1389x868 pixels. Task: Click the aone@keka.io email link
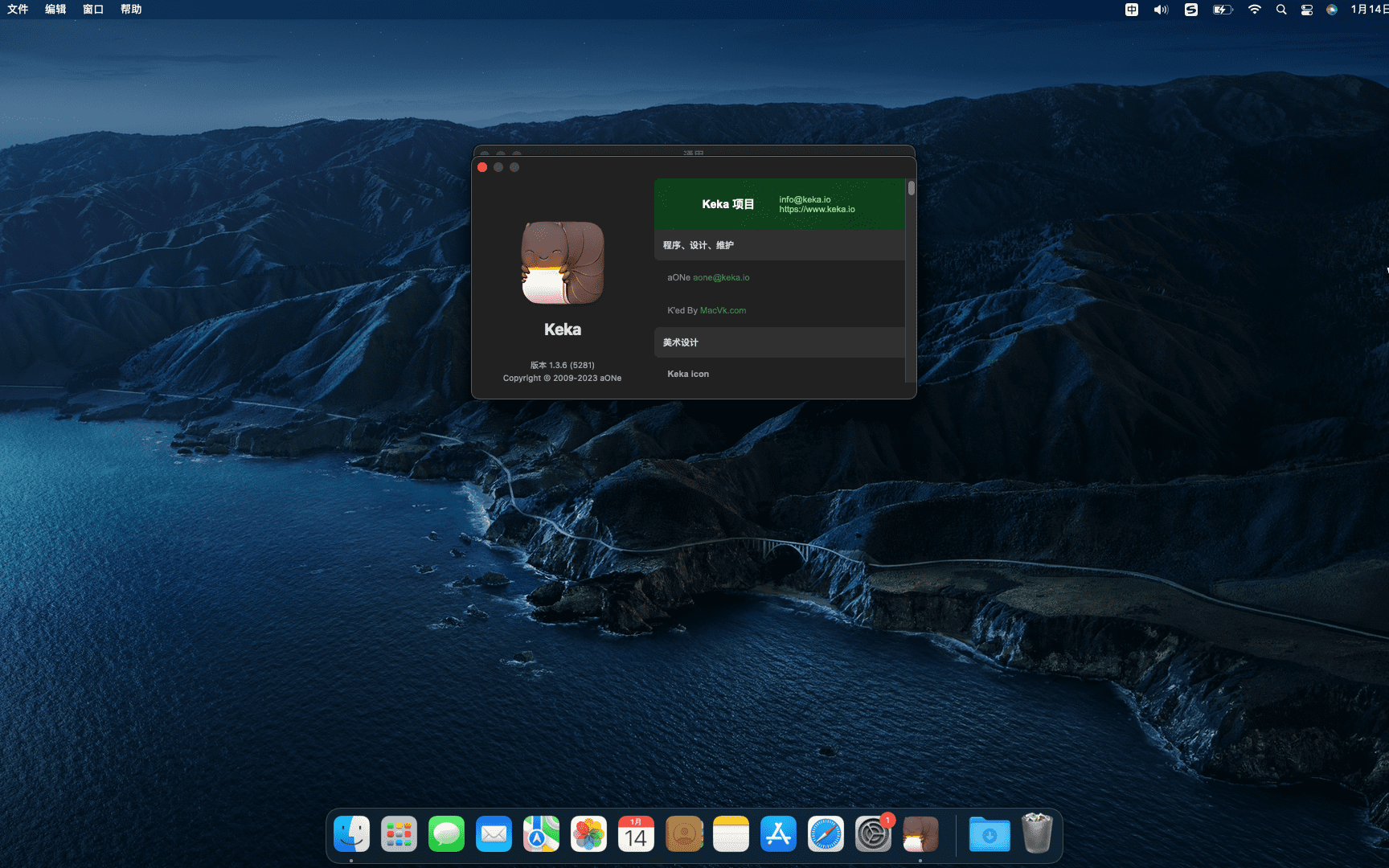coord(723,276)
